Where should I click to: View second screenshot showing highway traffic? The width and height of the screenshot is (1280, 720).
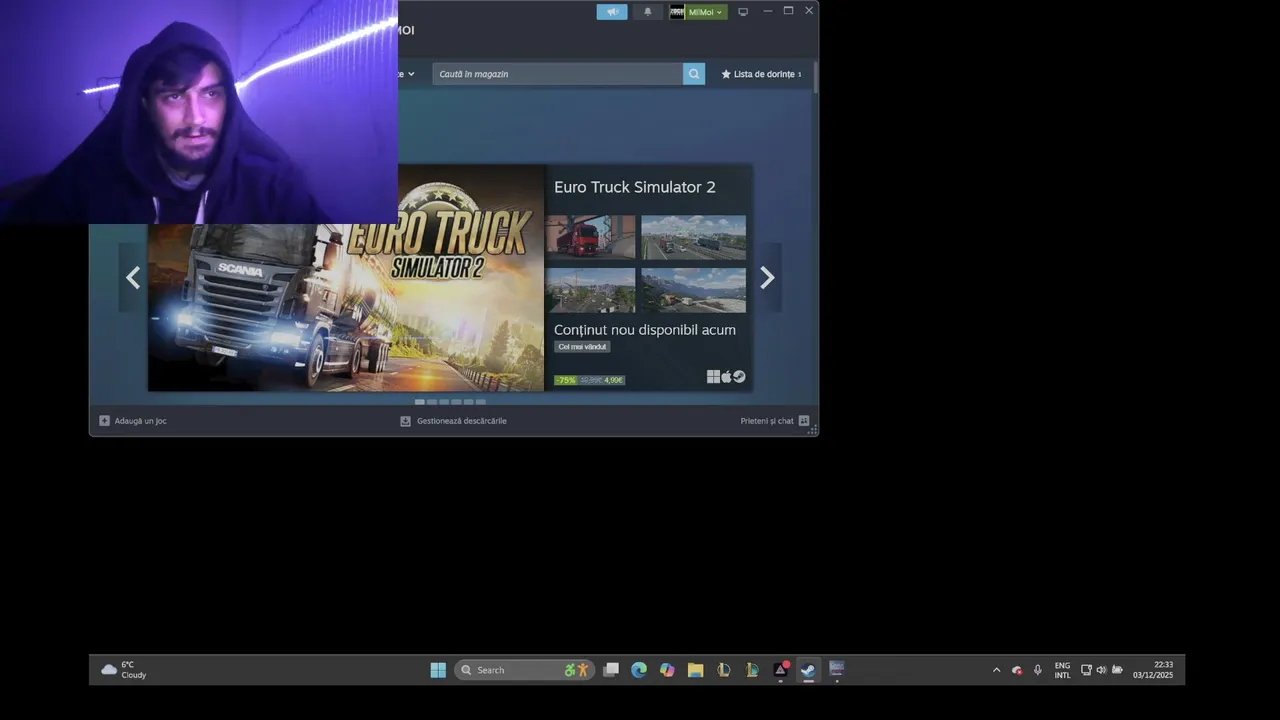pos(693,237)
